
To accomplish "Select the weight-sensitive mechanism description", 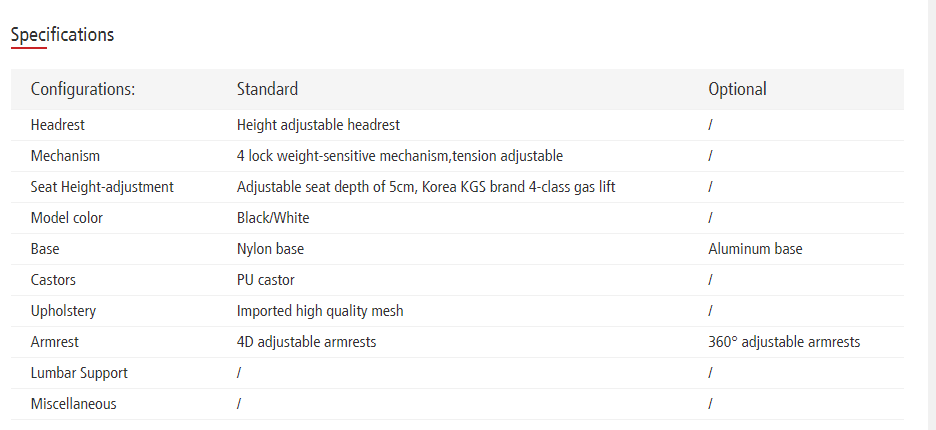I will (399, 156).
